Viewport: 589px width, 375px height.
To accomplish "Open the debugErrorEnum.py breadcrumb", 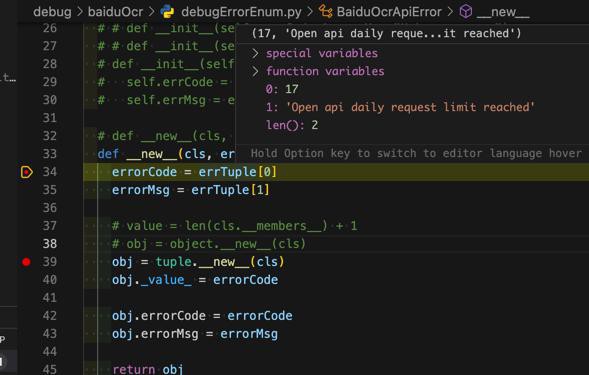I will click(x=241, y=12).
